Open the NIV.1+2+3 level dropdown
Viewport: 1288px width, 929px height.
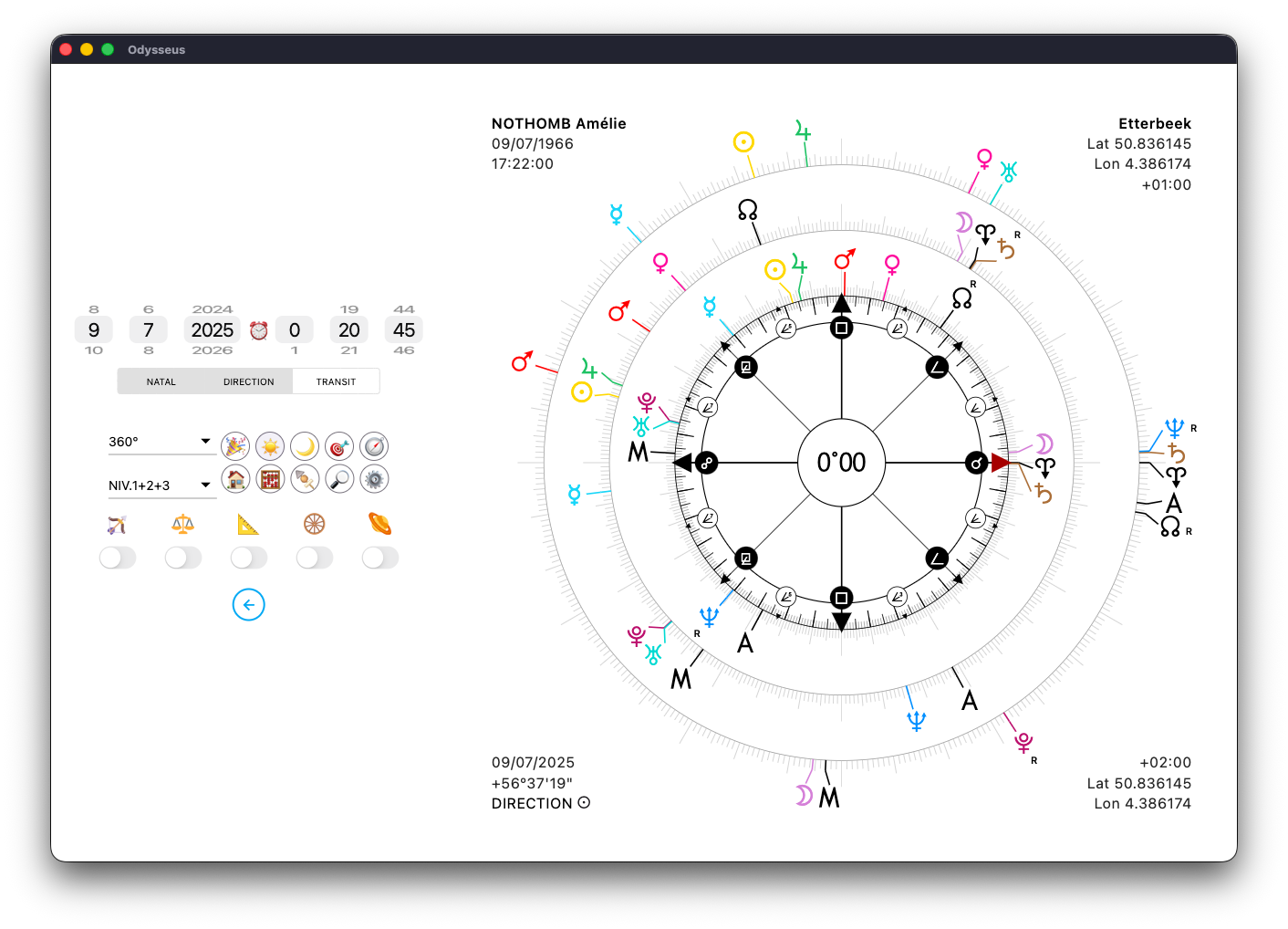coord(161,485)
